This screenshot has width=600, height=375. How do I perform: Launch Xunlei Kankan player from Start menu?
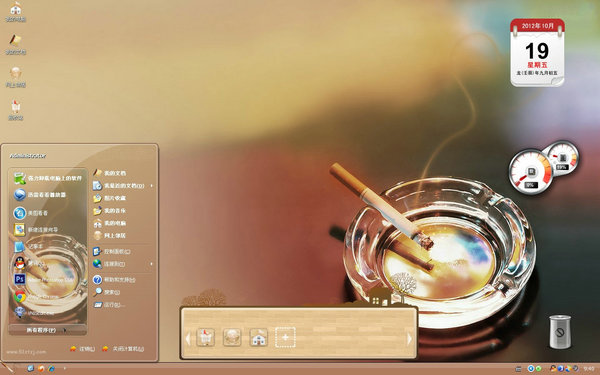40,195
